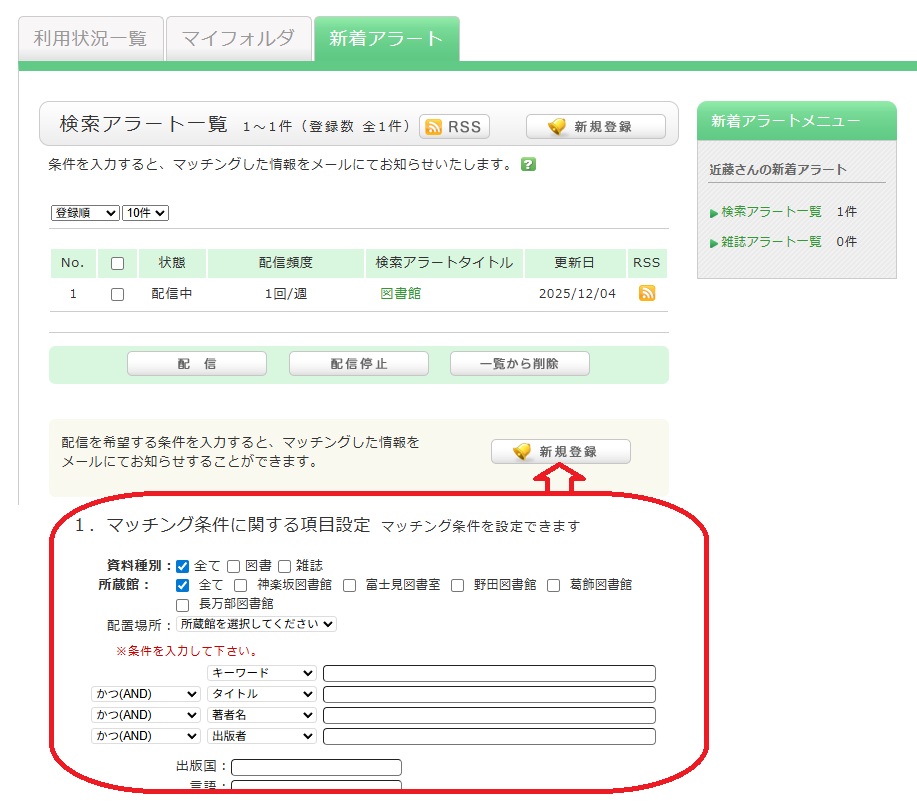
Task: Open the RSS icon in the 図書館 row
Action: tap(647, 293)
